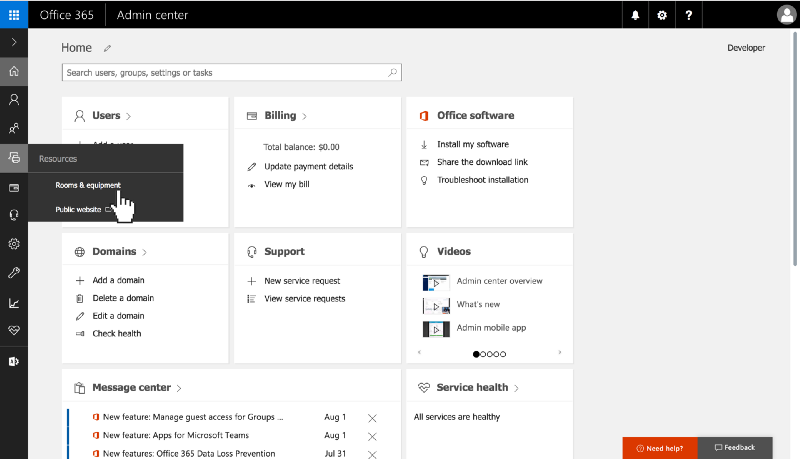Open the notifications bell
The image size is (800, 459).
pos(635,15)
